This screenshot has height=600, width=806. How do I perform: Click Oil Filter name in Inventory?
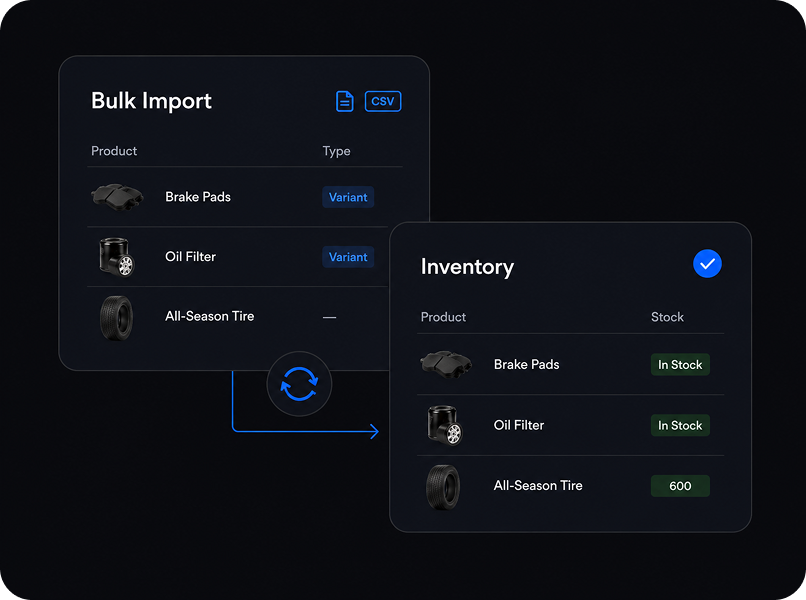(x=519, y=425)
